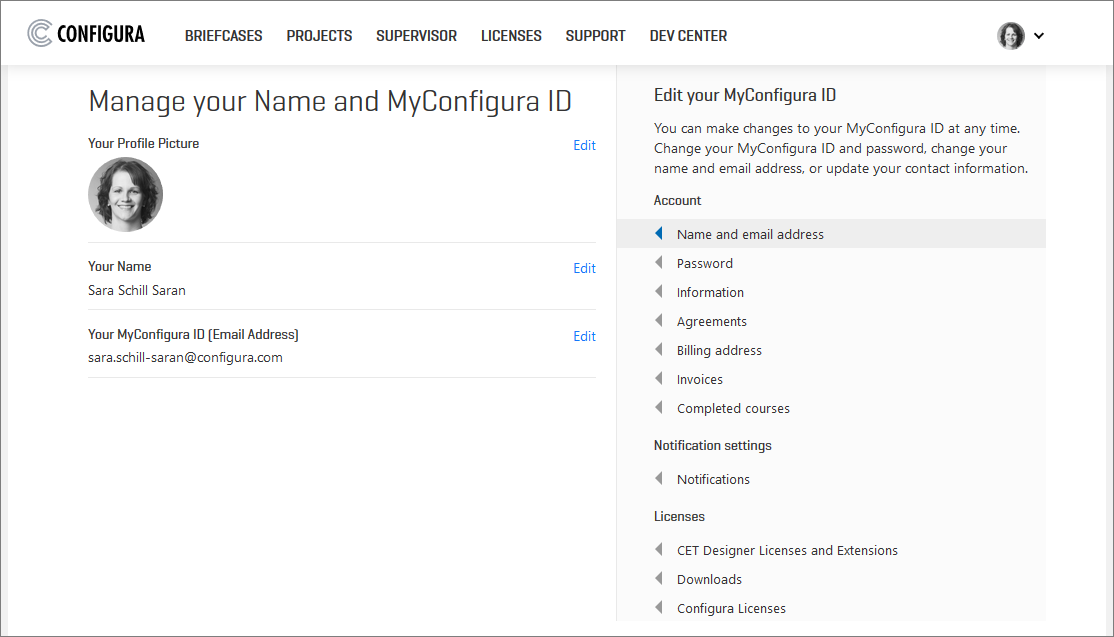1114x637 pixels.
Task: Click the Licenses section label in sidebar
Action: tap(679, 516)
